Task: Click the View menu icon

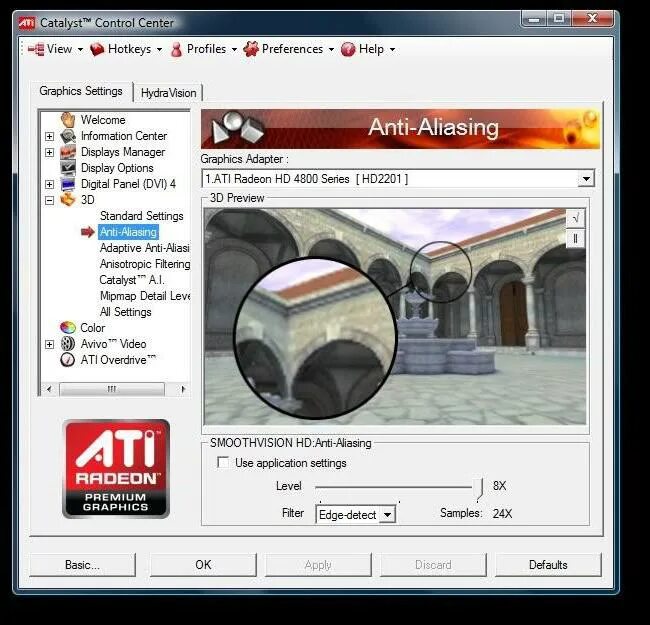Action: (x=36, y=49)
